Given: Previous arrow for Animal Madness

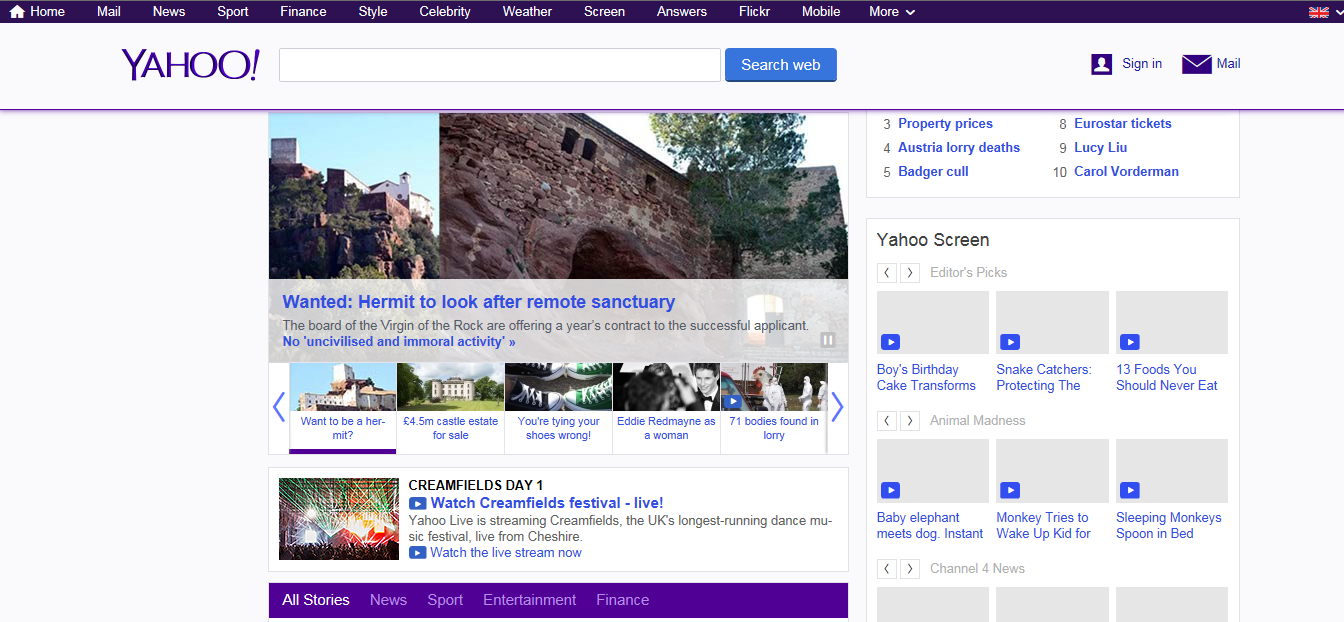Looking at the screenshot, I should click(887, 421).
